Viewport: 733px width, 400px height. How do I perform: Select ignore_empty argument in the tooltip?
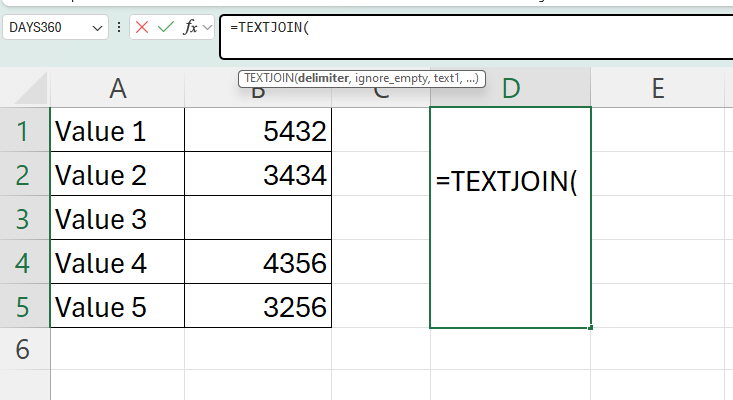coord(388,78)
